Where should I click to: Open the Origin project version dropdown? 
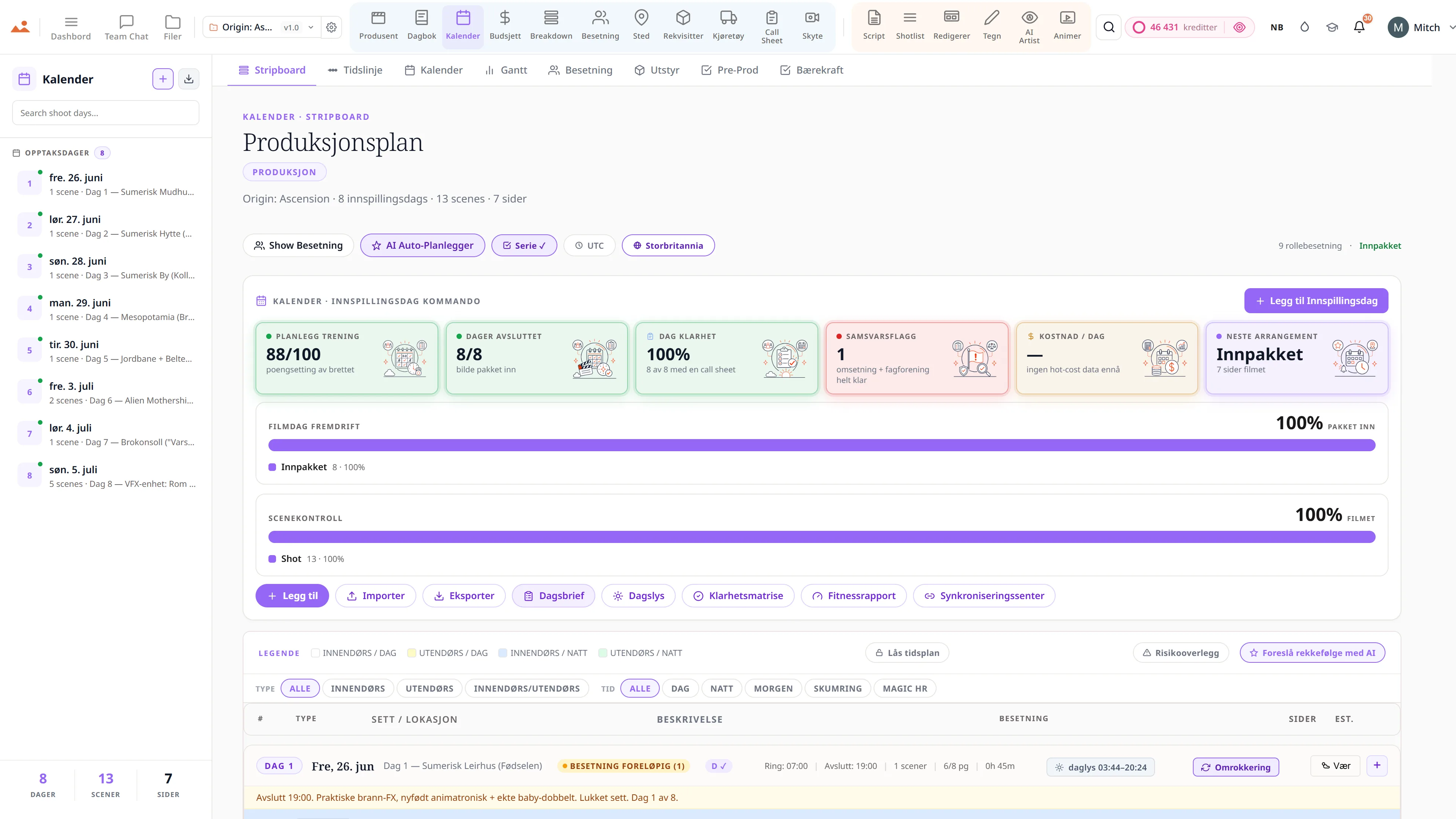pos(262,27)
